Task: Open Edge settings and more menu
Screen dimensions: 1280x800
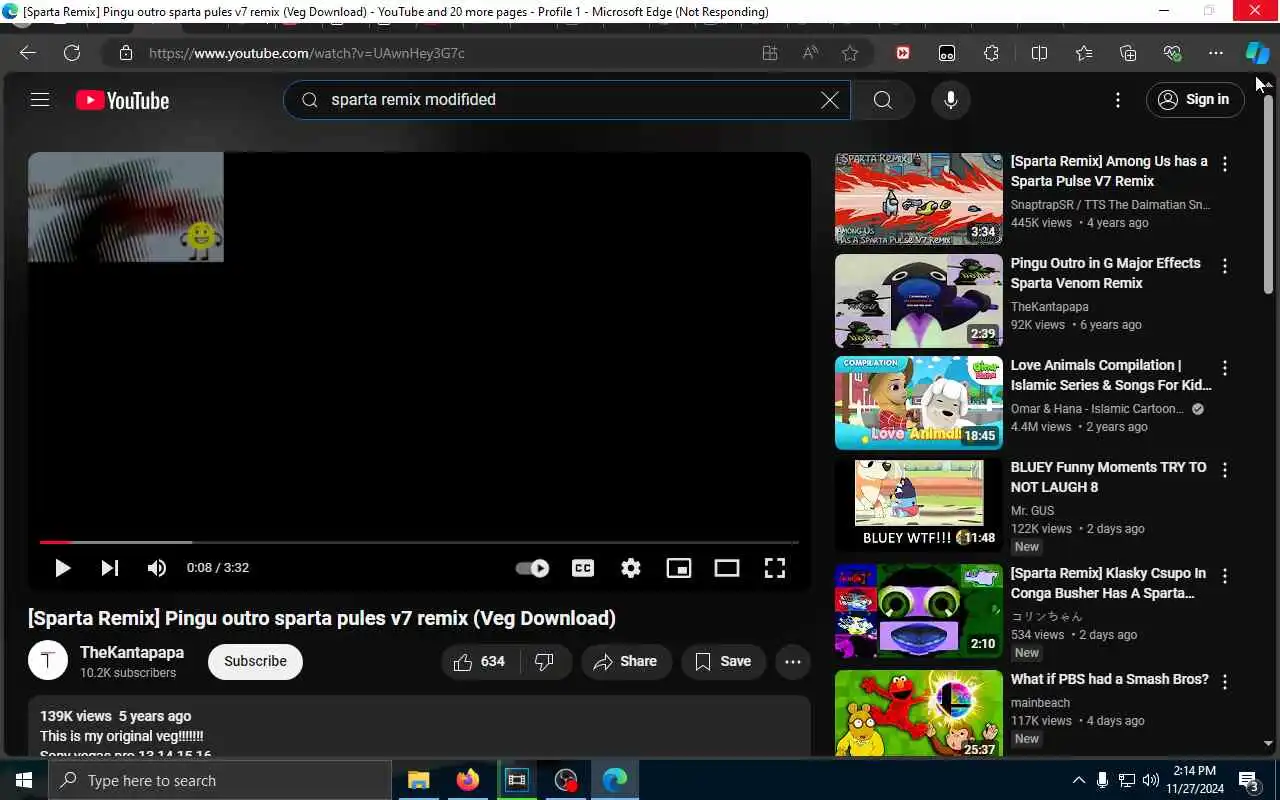Action: click(1216, 53)
